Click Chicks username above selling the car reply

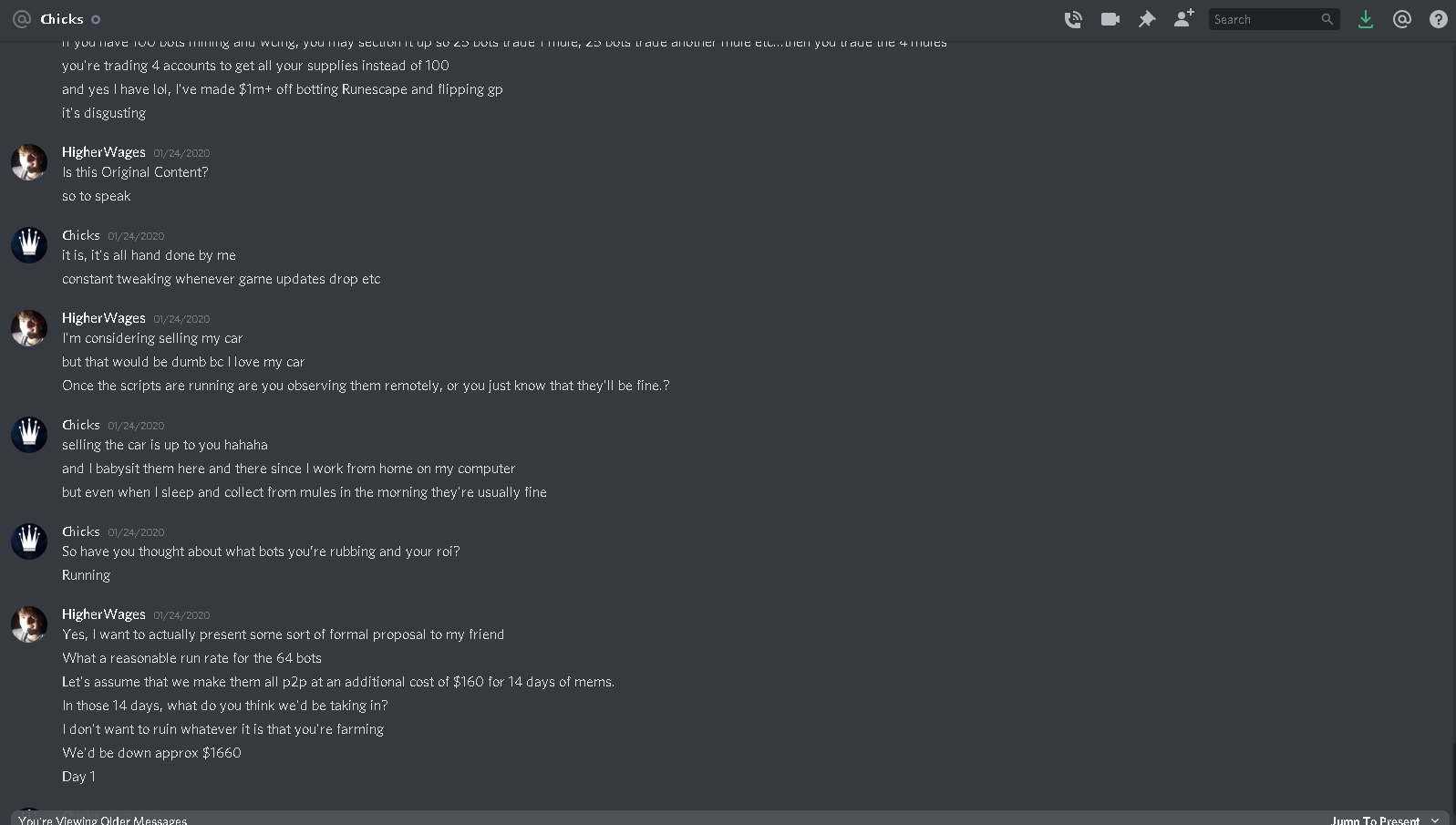click(81, 425)
